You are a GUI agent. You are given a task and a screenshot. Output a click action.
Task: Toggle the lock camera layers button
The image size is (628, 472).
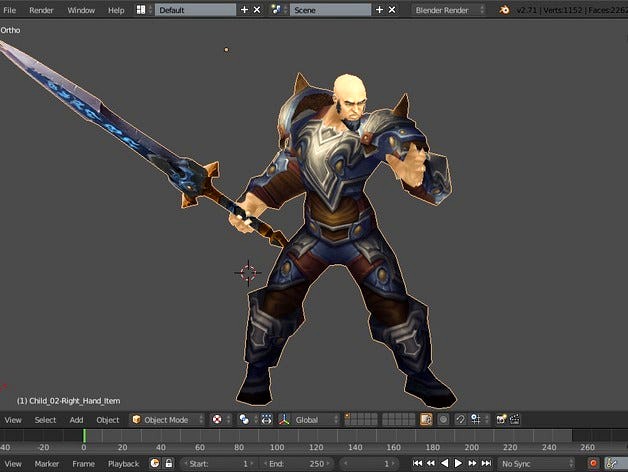[x=426, y=420]
